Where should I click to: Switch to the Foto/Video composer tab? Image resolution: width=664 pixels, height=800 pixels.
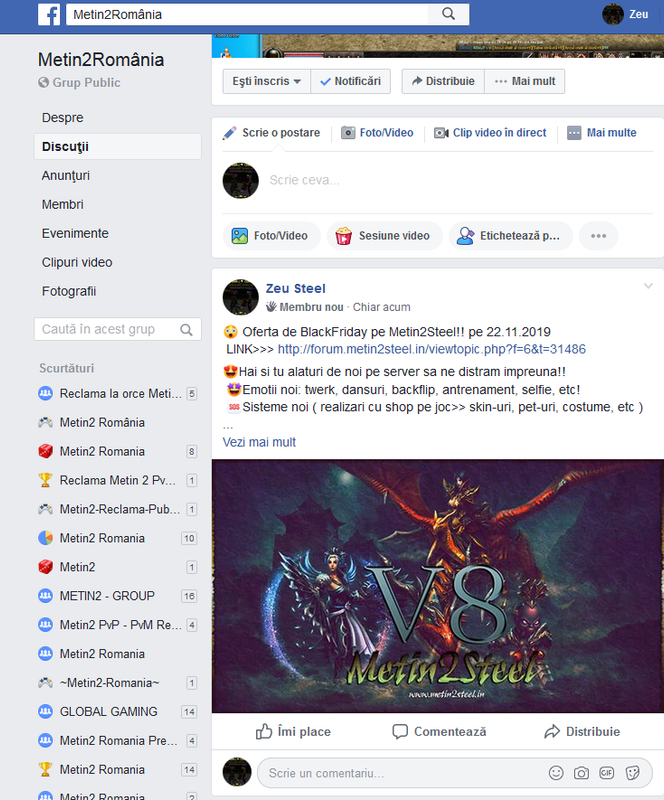377,133
